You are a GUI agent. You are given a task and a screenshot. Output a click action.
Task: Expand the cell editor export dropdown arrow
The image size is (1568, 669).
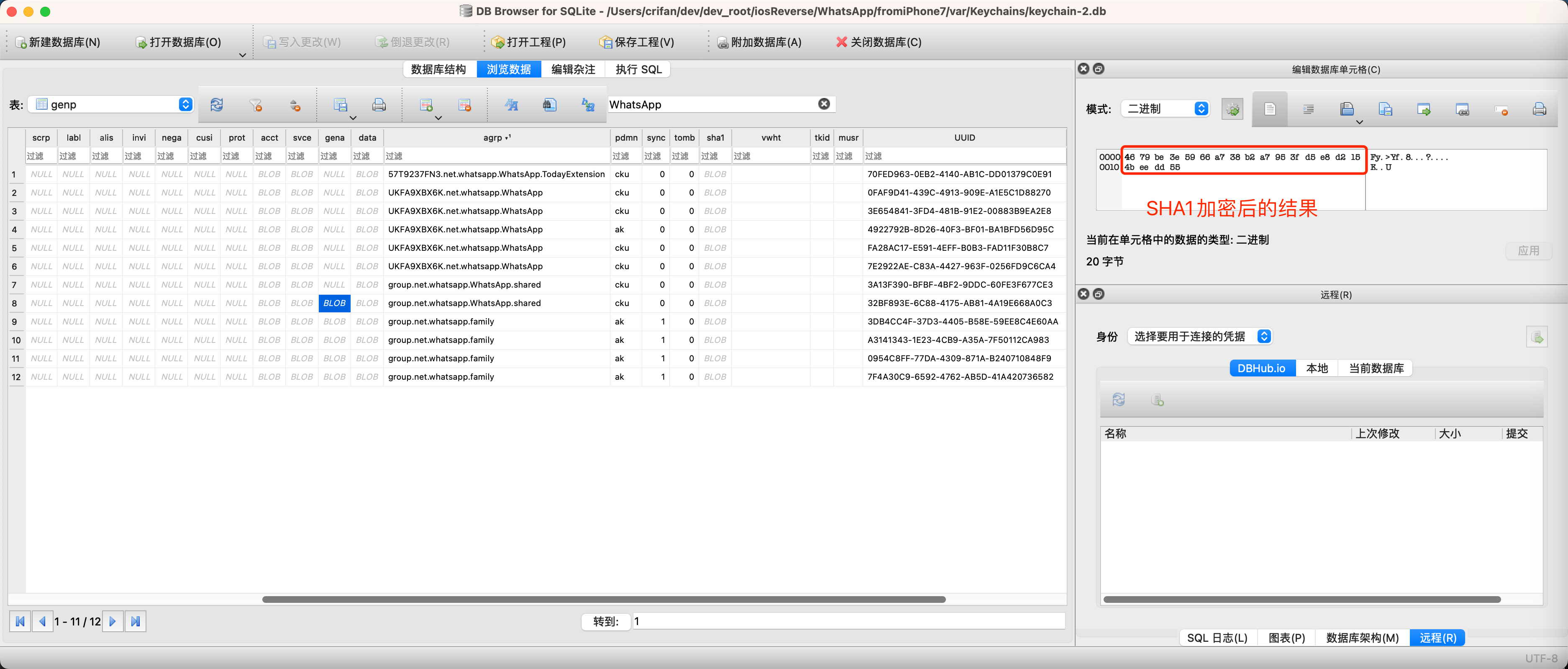[x=1359, y=122]
